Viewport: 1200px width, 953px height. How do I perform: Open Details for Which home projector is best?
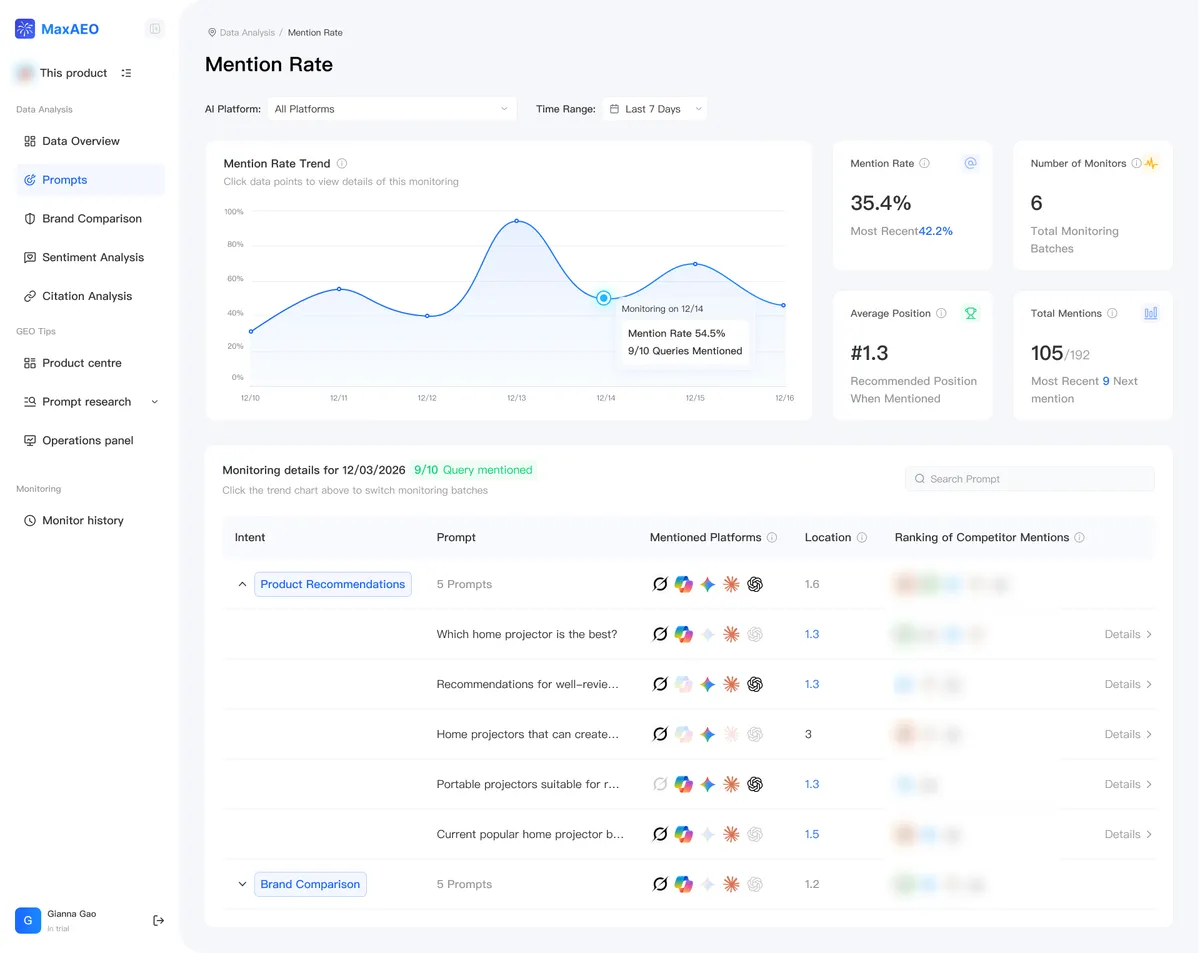(1128, 634)
